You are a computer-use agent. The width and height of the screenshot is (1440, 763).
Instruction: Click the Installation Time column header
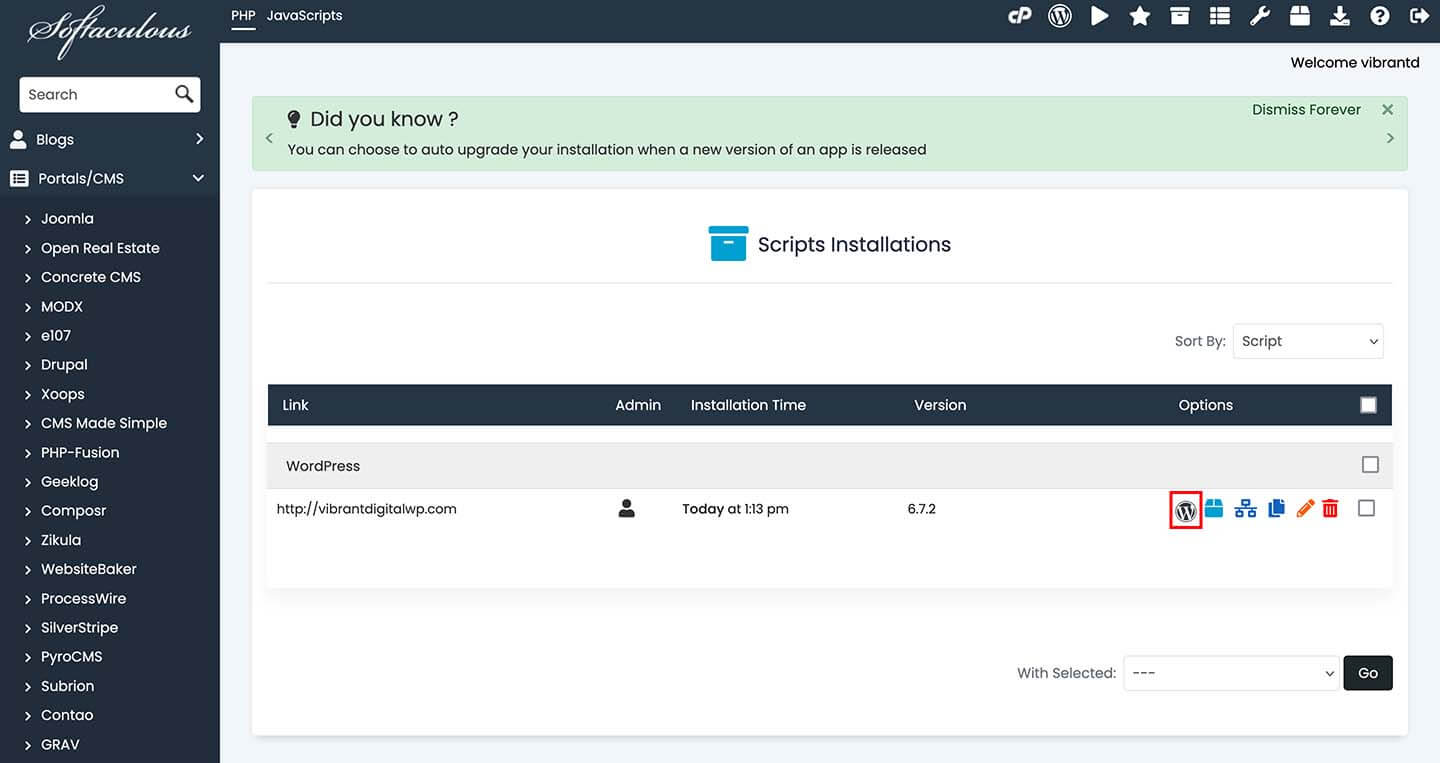748,405
